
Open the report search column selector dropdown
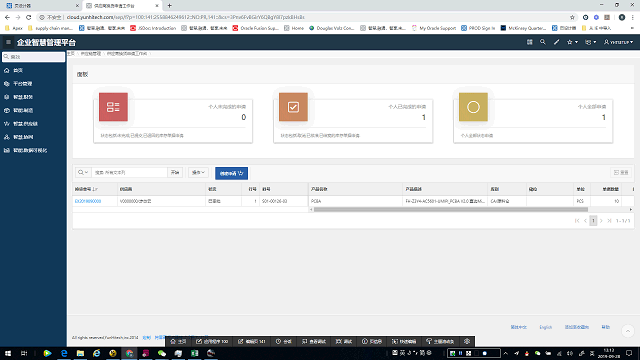point(83,173)
